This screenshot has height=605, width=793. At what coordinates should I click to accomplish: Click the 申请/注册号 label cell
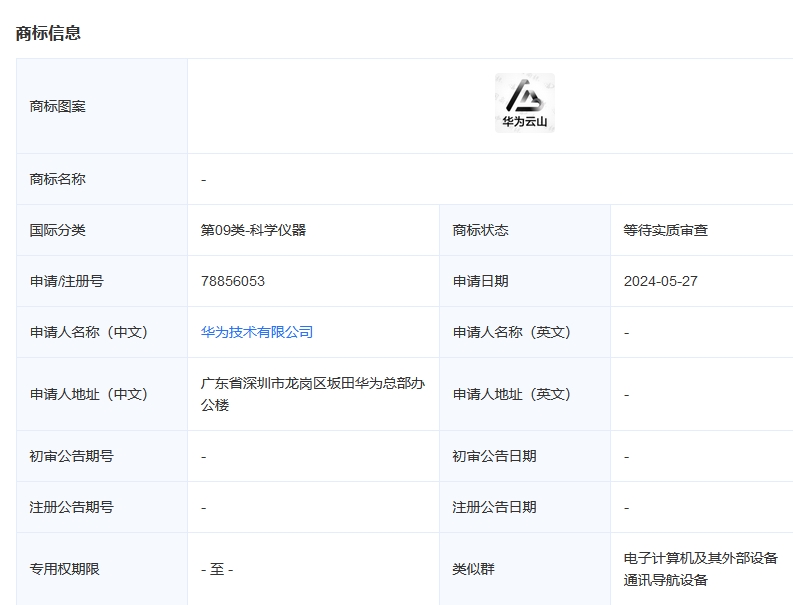coord(66,281)
